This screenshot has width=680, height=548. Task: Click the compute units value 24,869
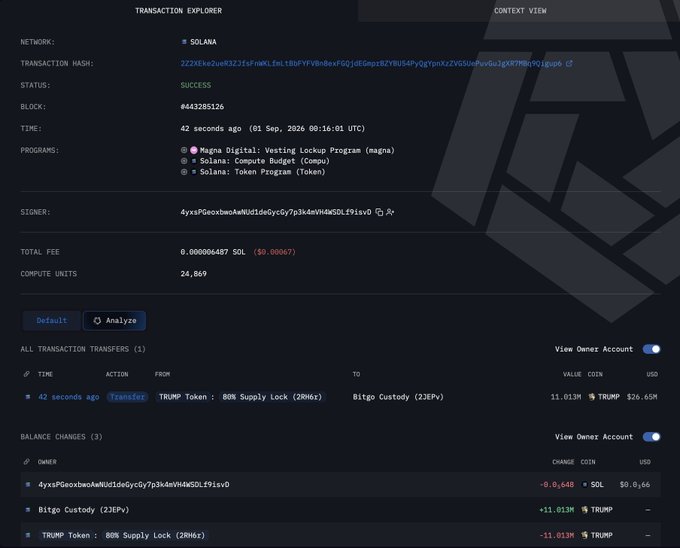coord(193,274)
